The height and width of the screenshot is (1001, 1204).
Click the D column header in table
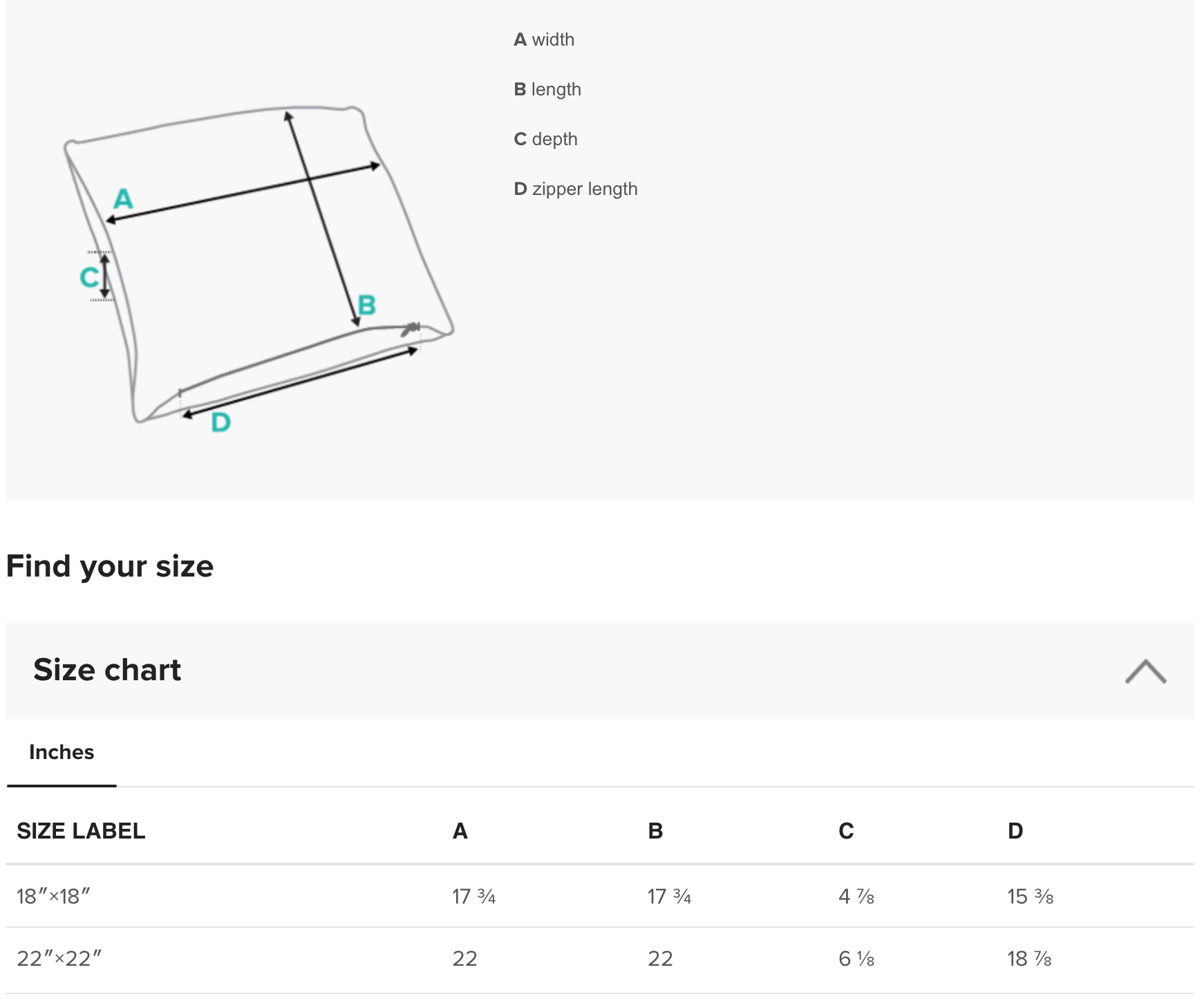[x=1015, y=831]
